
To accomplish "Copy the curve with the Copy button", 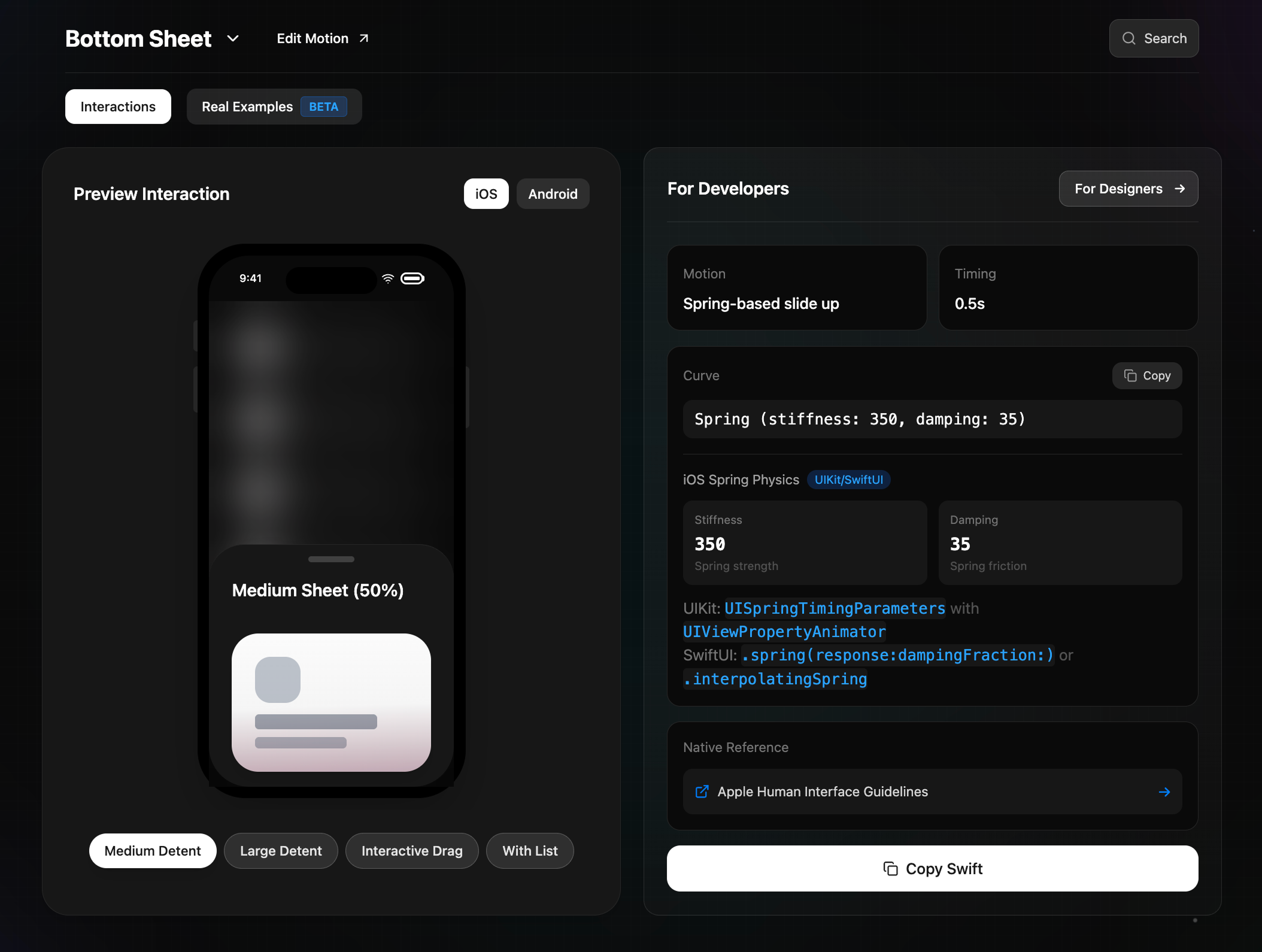I will pyautogui.click(x=1147, y=375).
